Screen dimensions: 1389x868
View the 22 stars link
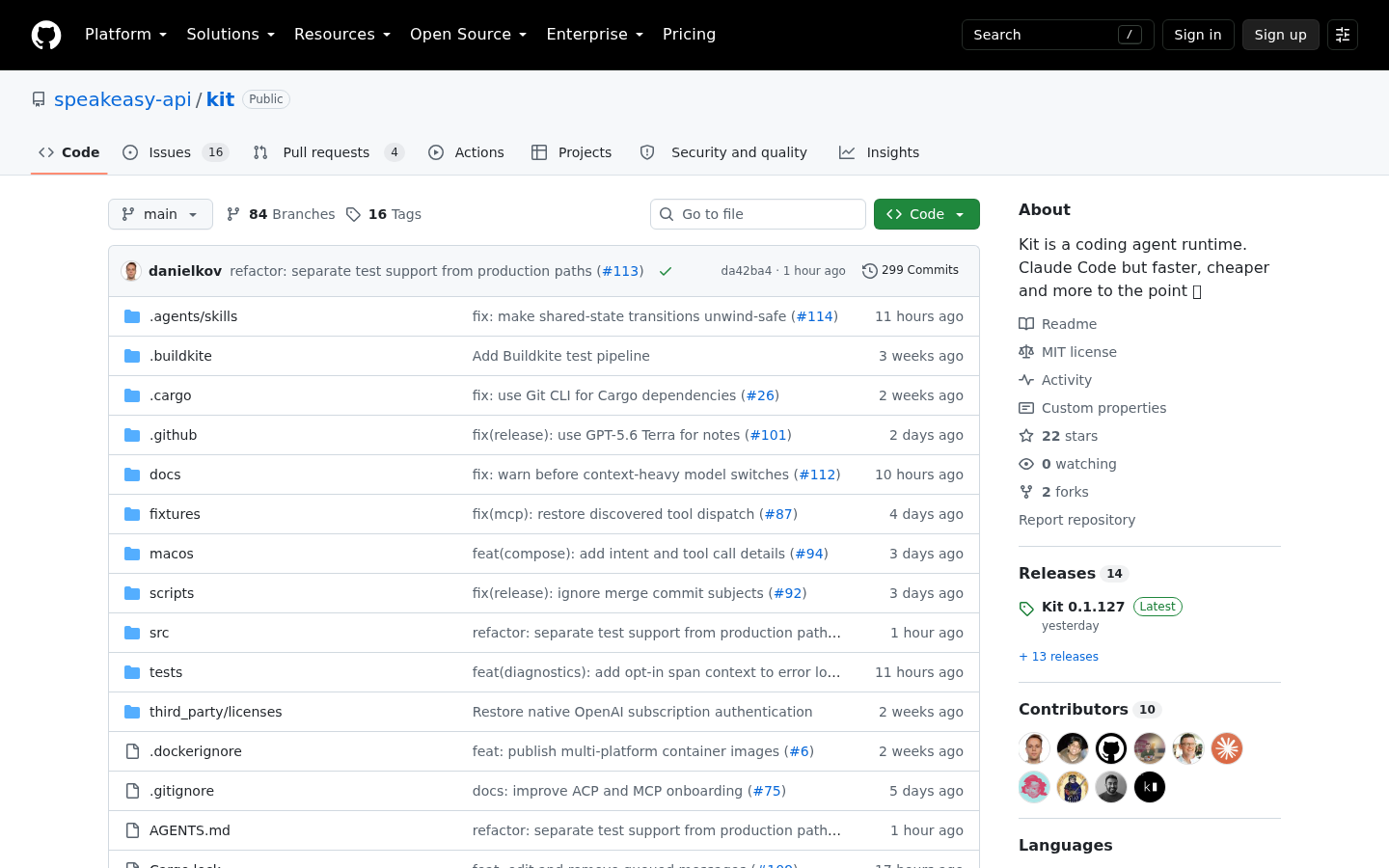tap(1058, 436)
